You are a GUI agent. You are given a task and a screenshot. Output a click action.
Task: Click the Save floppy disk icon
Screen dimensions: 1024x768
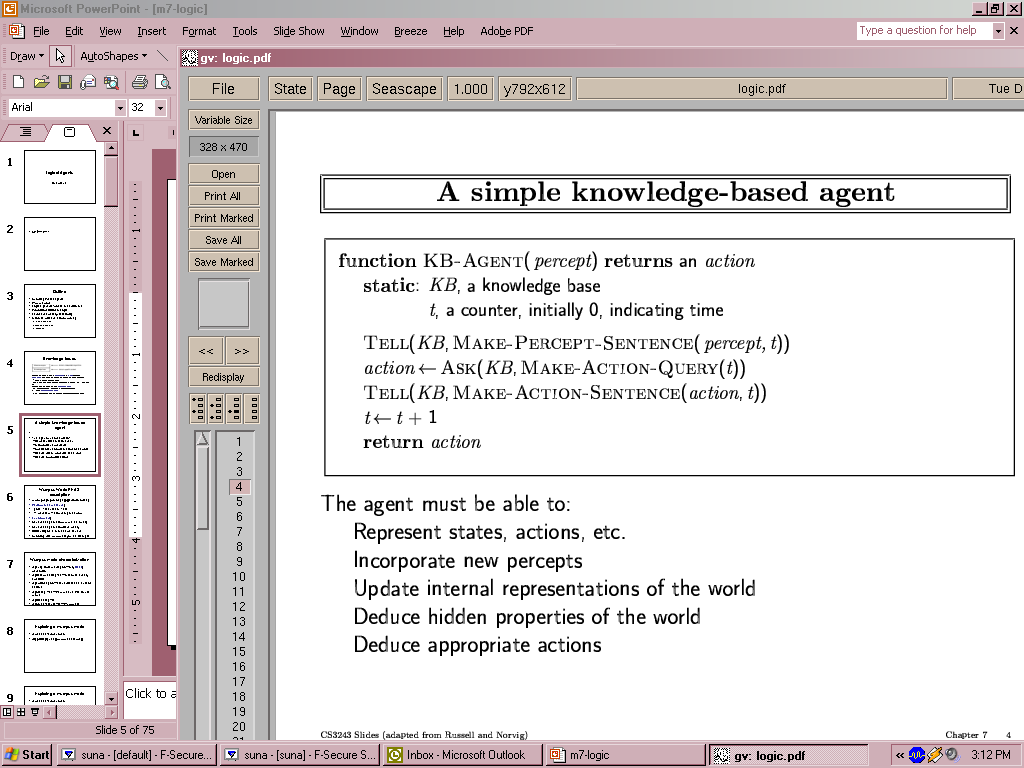[64, 82]
